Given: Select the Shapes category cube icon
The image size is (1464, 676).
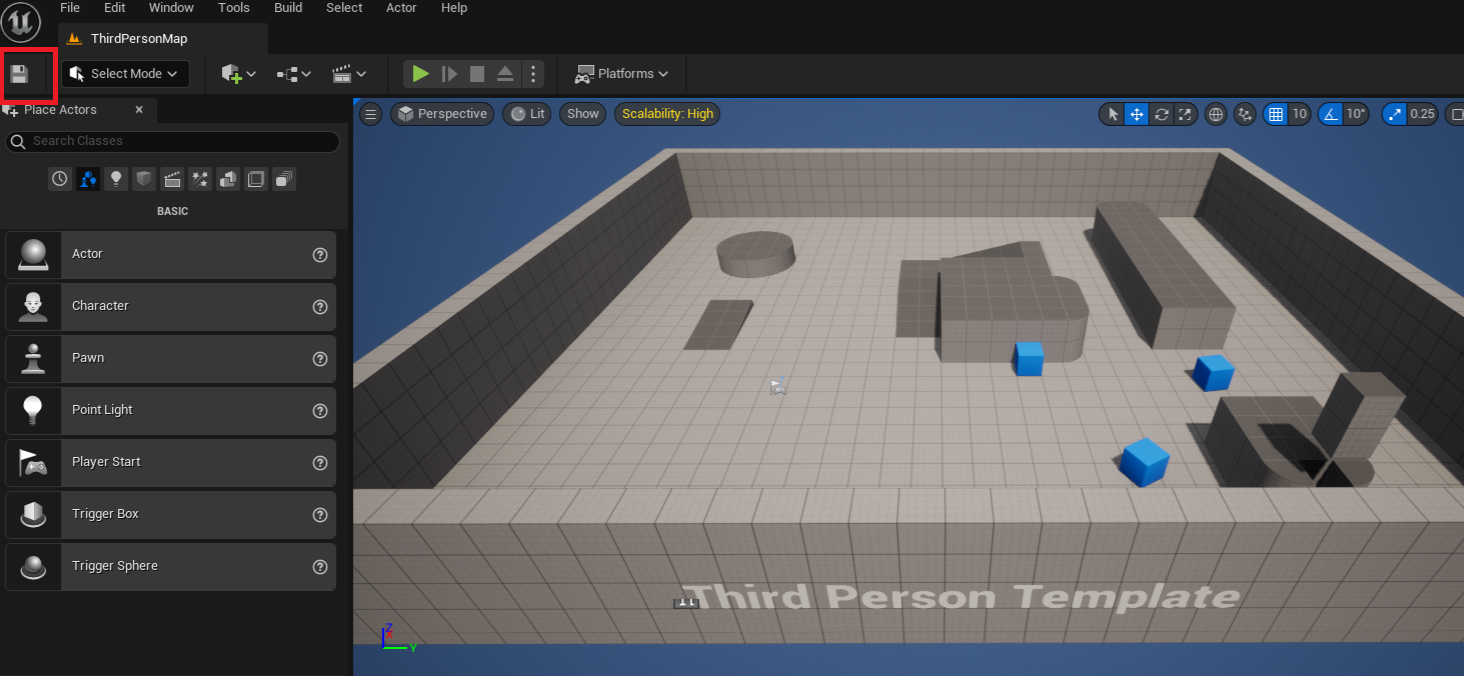Looking at the screenshot, I should [x=144, y=179].
